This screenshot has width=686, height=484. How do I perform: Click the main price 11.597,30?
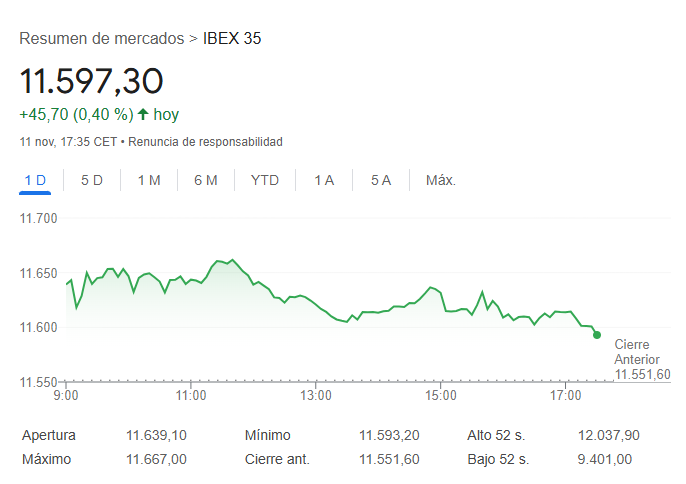tap(91, 81)
